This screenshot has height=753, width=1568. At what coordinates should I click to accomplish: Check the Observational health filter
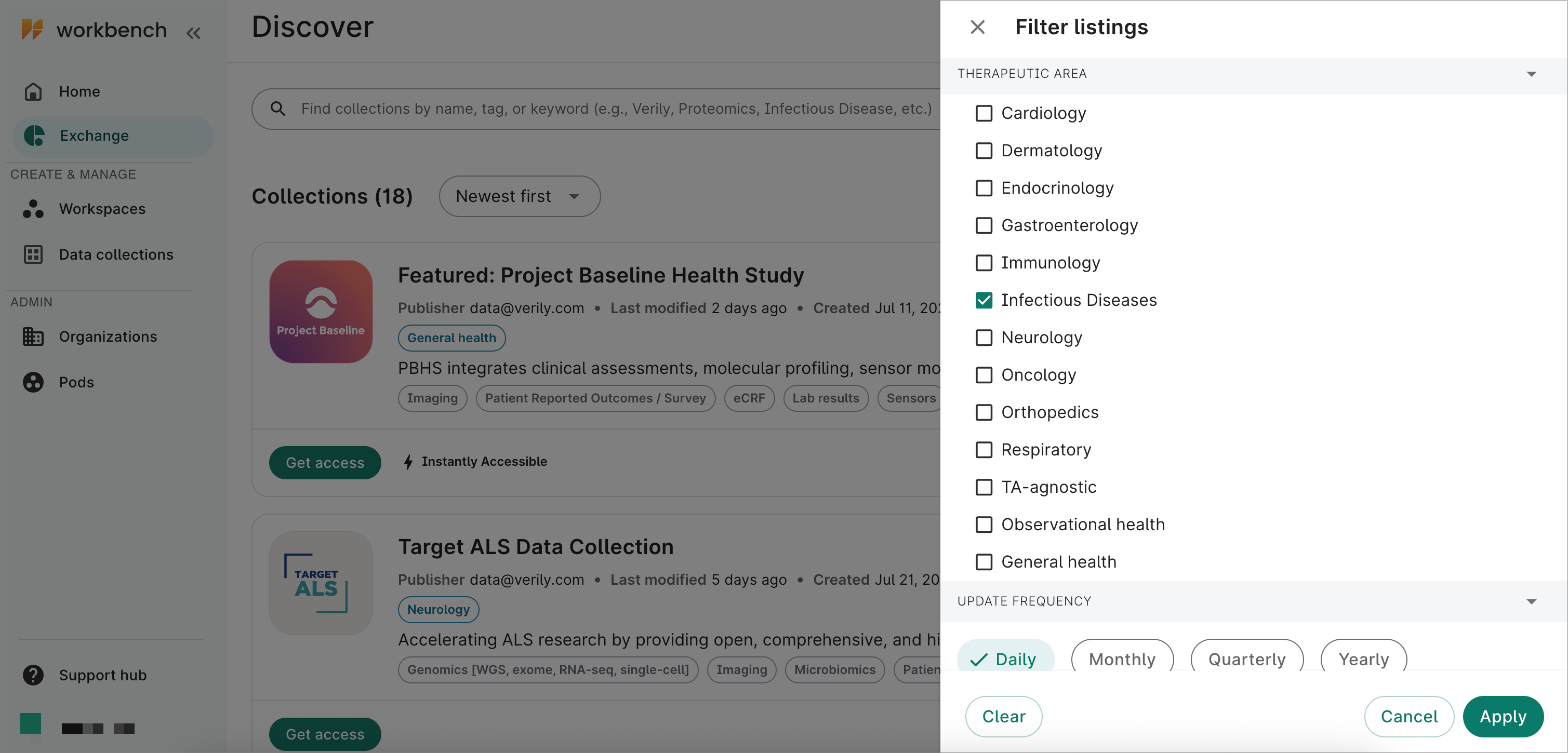(984, 525)
